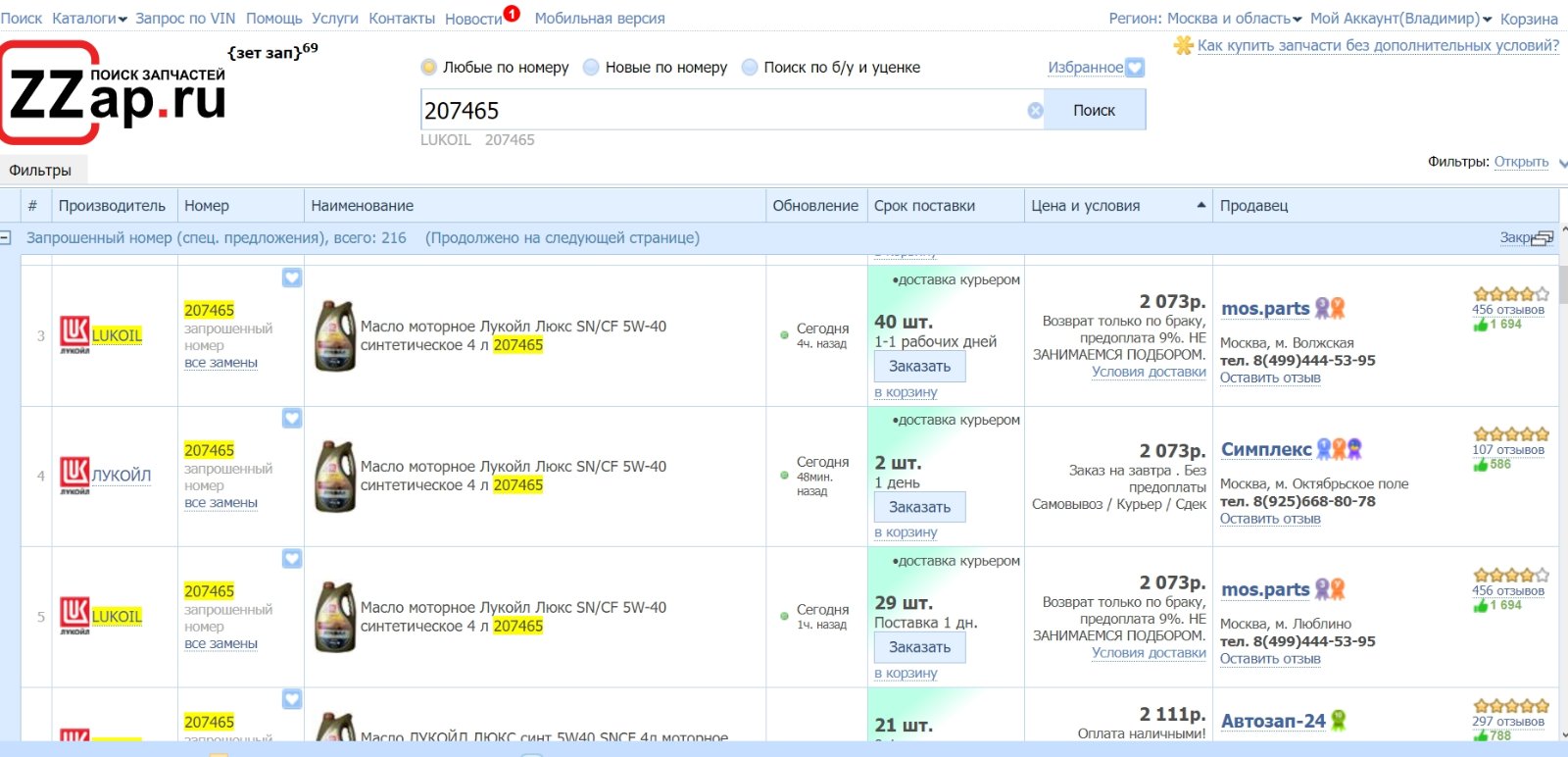
Task: Open 'Запрос по VIN' page
Action: coord(185,19)
